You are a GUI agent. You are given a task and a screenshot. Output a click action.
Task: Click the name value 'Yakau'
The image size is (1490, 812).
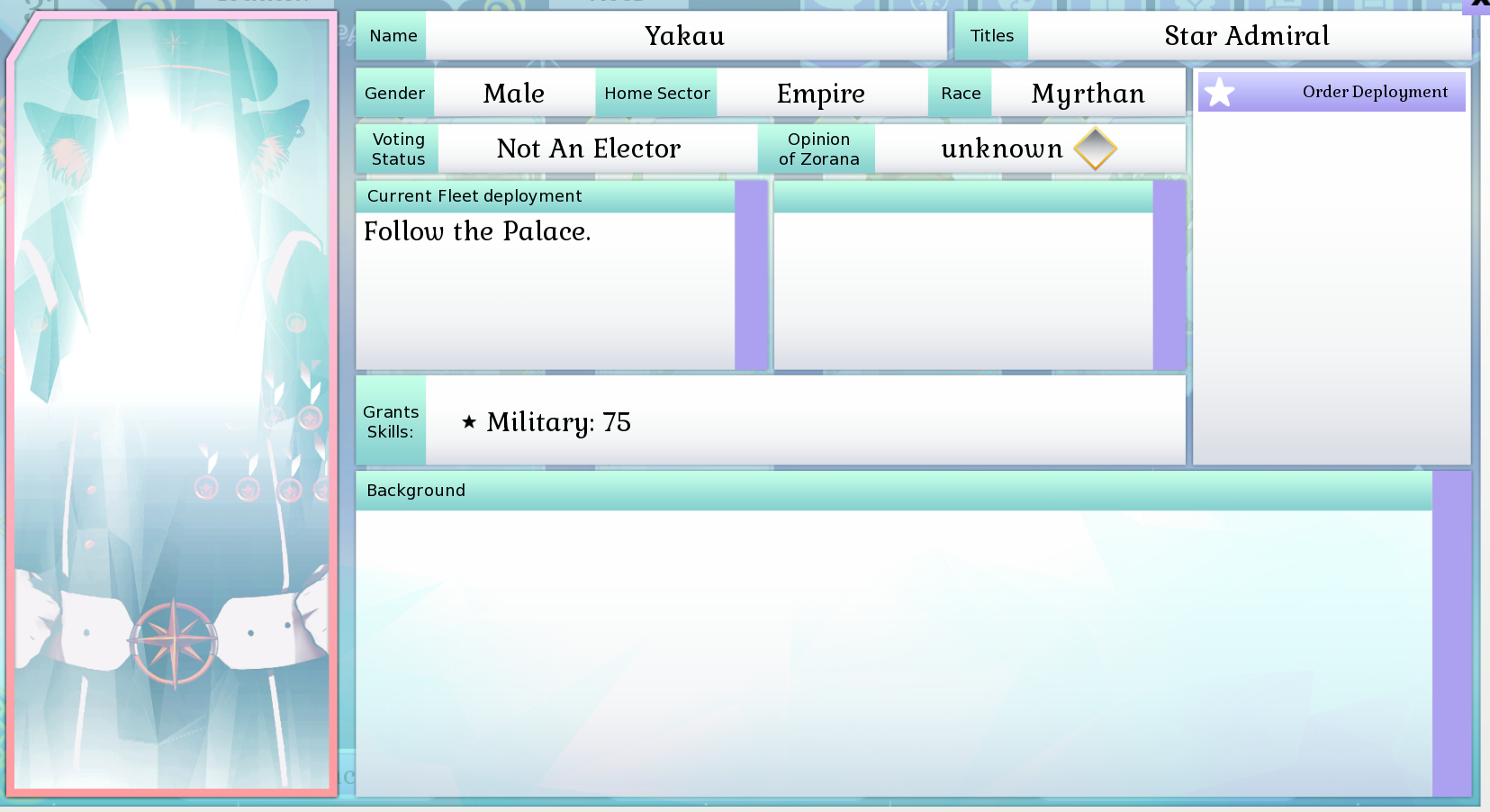click(x=684, y=36)
